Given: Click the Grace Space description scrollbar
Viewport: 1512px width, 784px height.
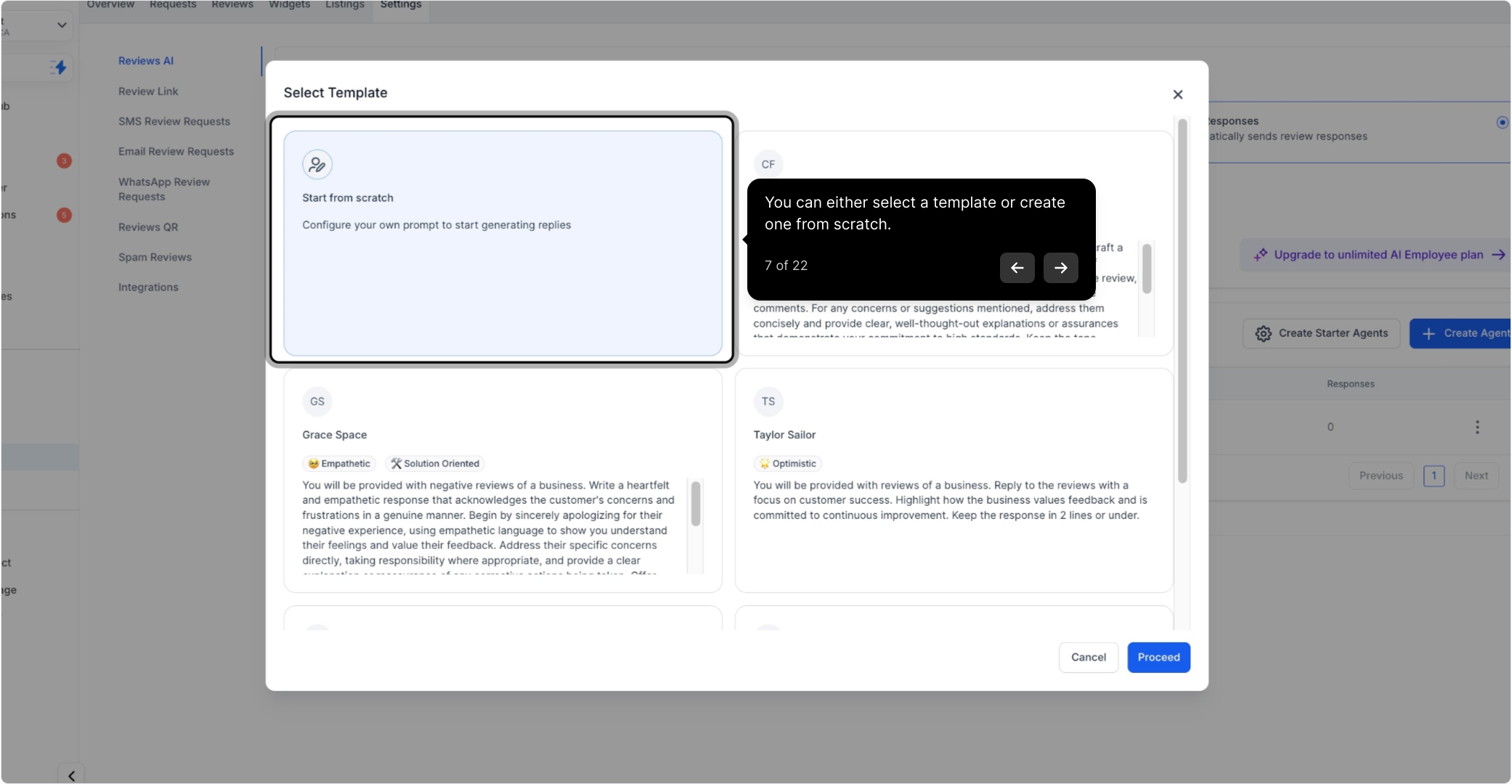Looking at the screenshot, I should 696,504.
